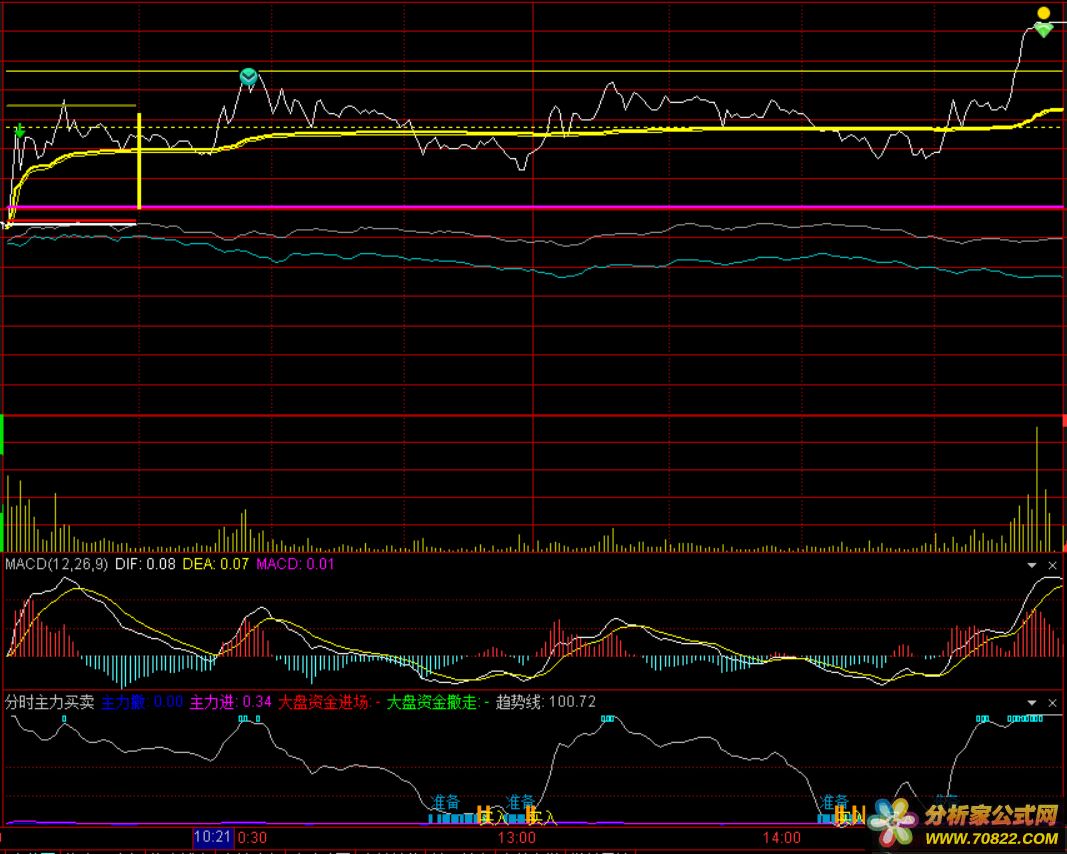Close the MACD indicator panel

coord(1052,565)
